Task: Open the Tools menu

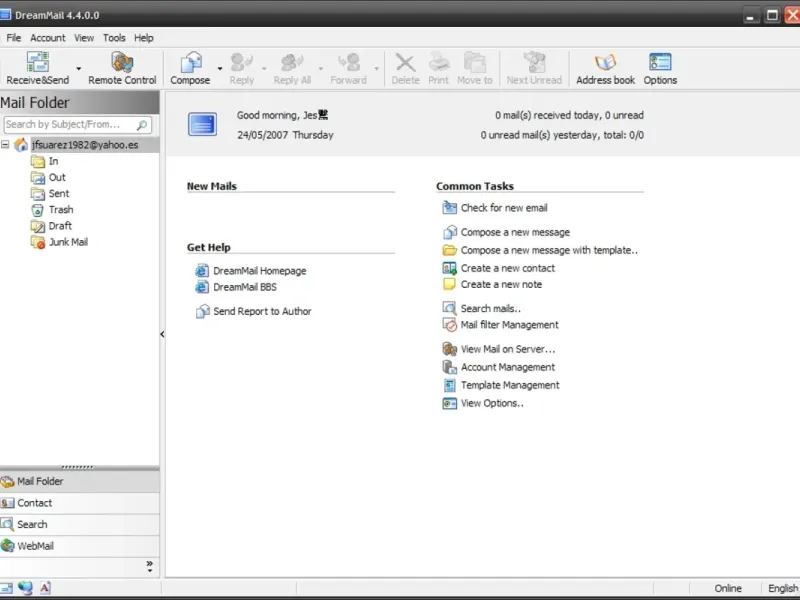Action: pos(114,38)
